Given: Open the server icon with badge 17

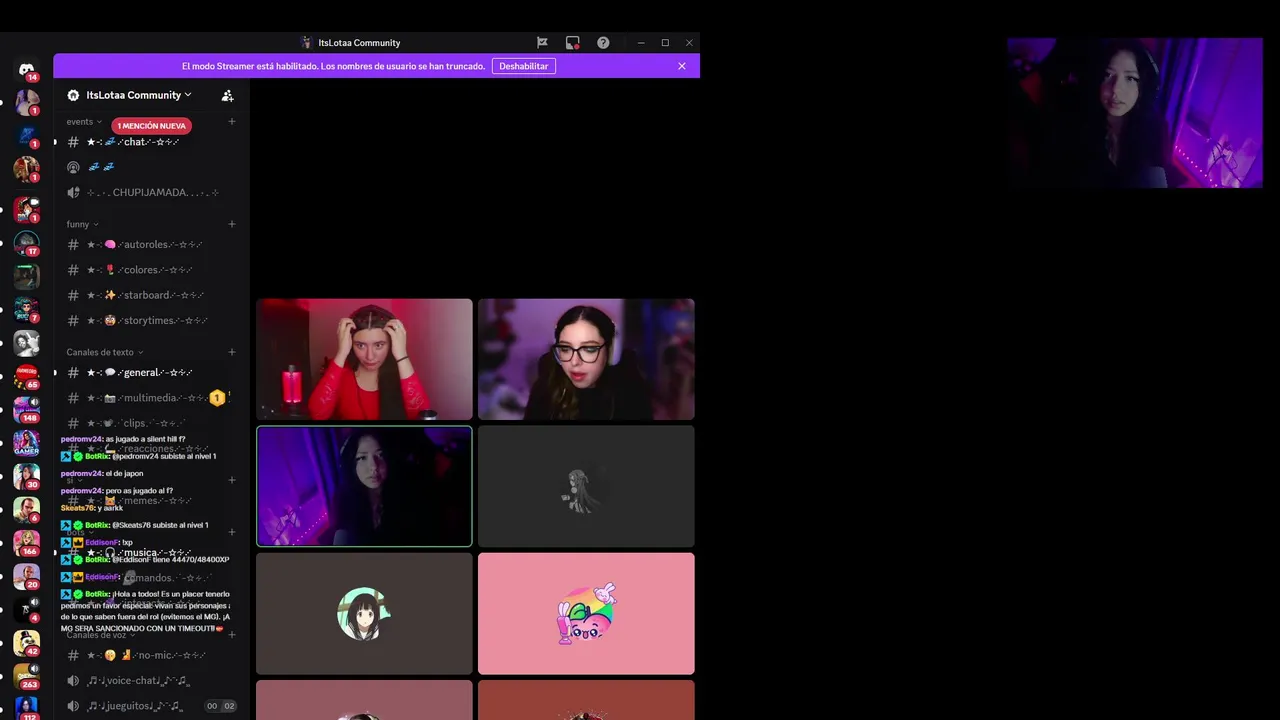Looking at the screenshot, I should [27, 242].
